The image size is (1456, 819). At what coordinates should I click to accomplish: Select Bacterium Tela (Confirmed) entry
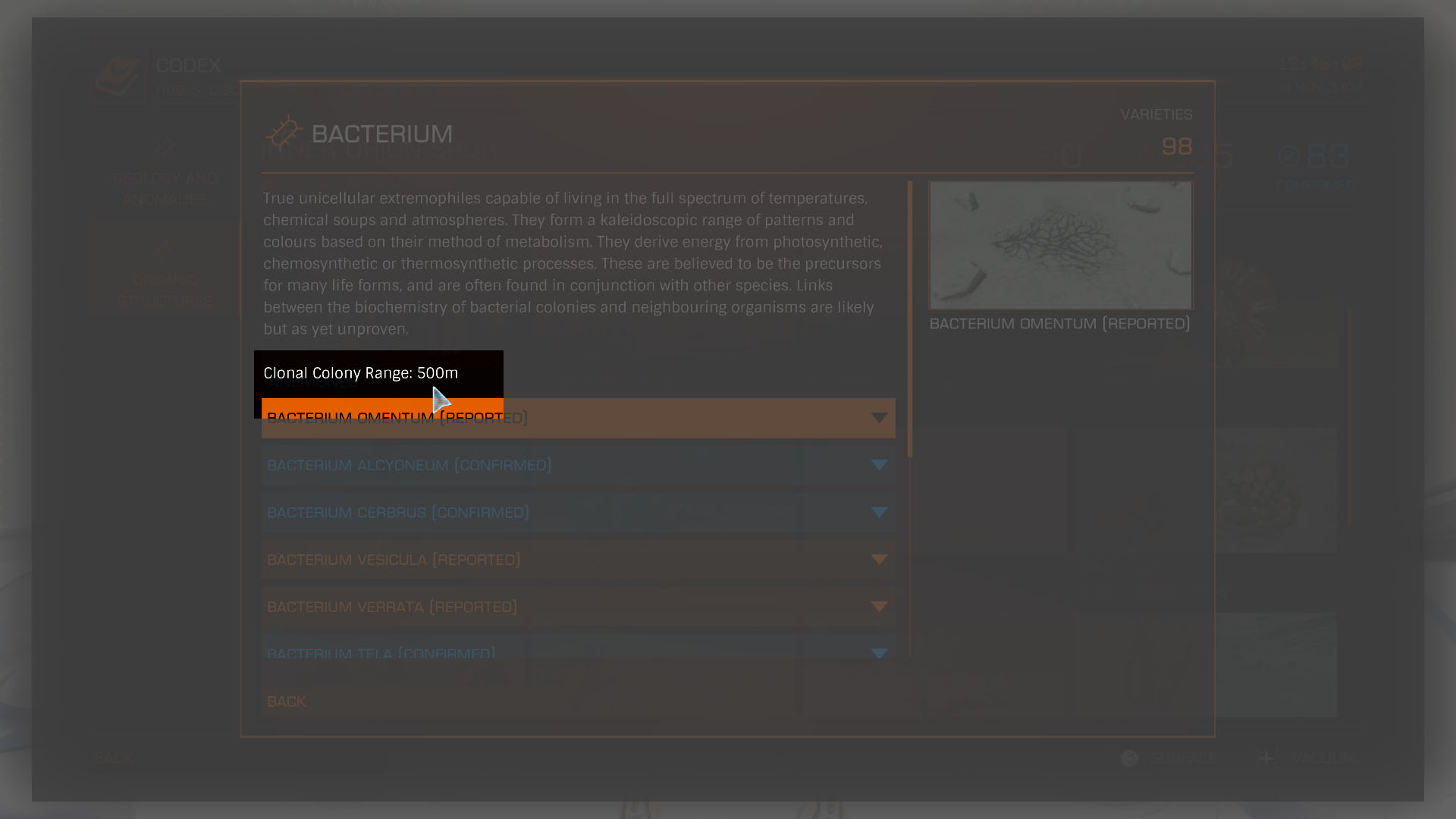tap(579, 647)
